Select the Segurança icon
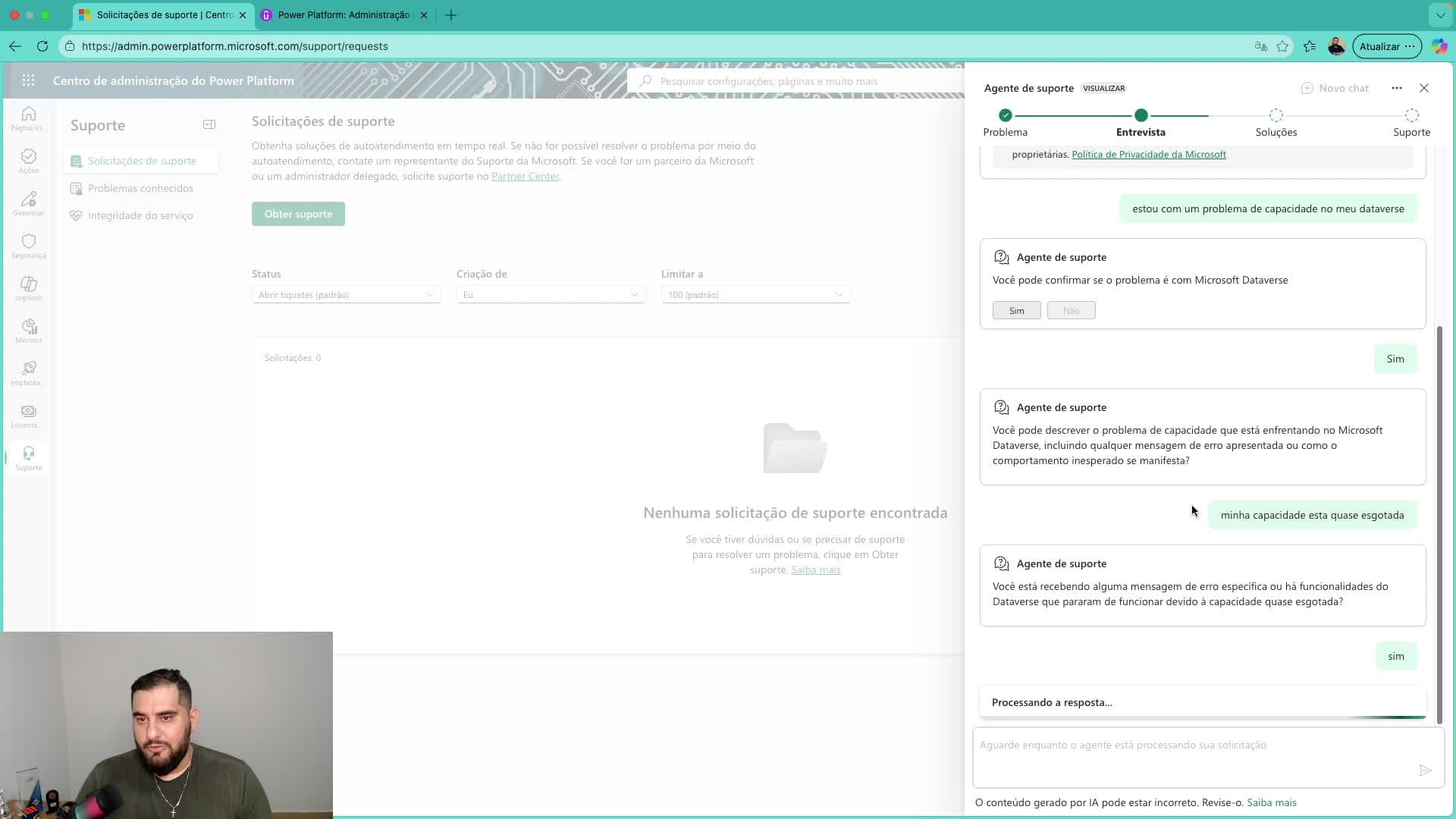This screenshot has width=1456, height=819. (28, 245)
